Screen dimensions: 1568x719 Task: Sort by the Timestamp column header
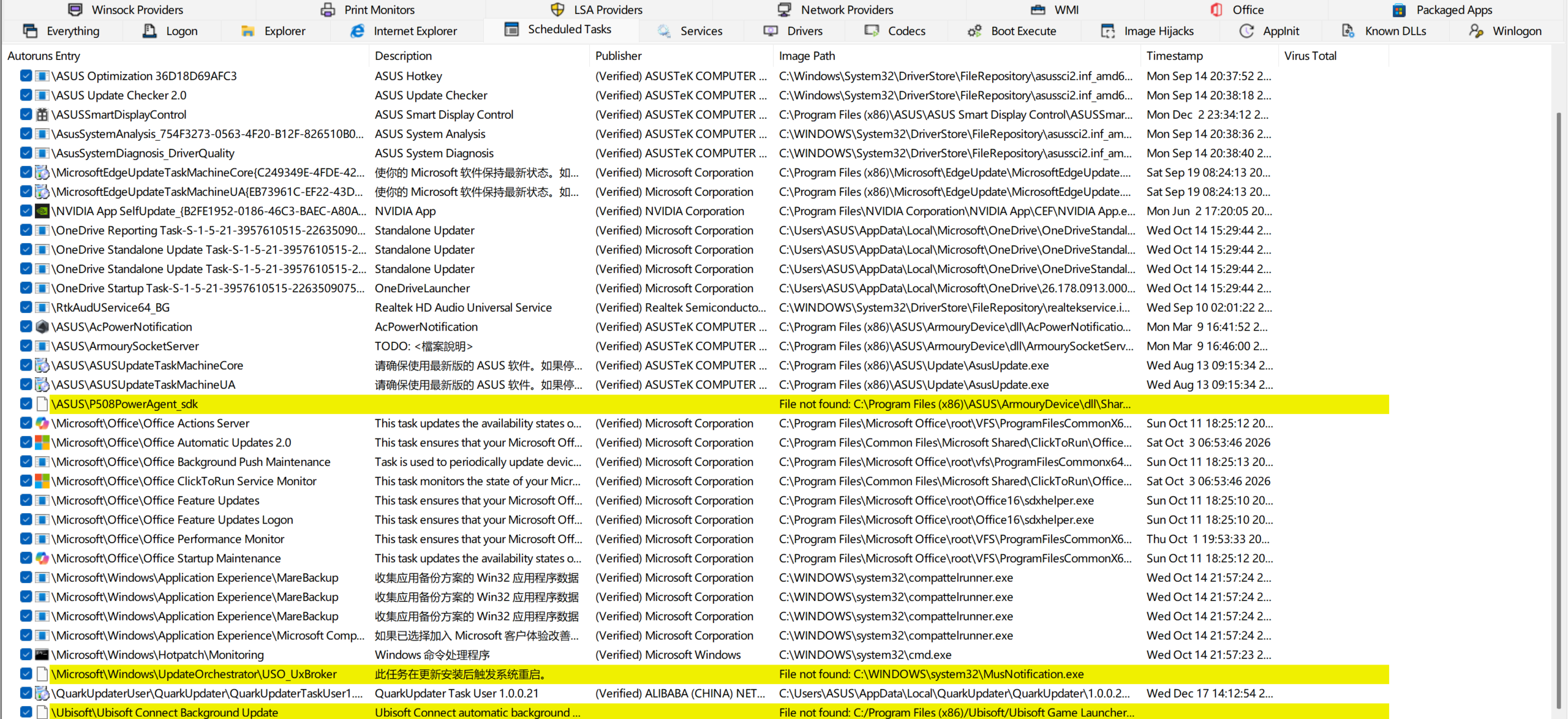click(x=1210, y=56)
